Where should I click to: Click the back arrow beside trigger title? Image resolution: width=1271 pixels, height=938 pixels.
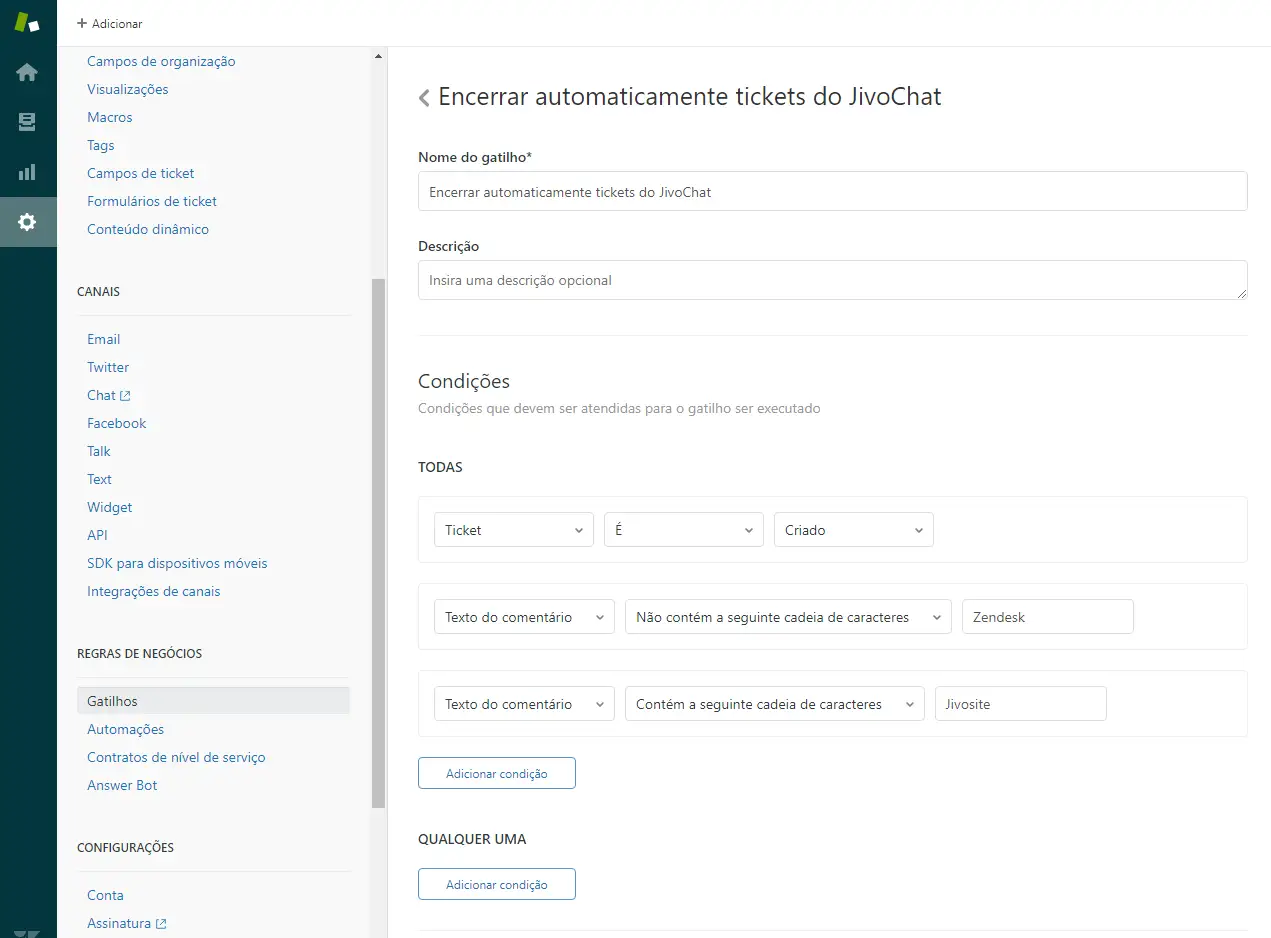[x=425, y=97]
